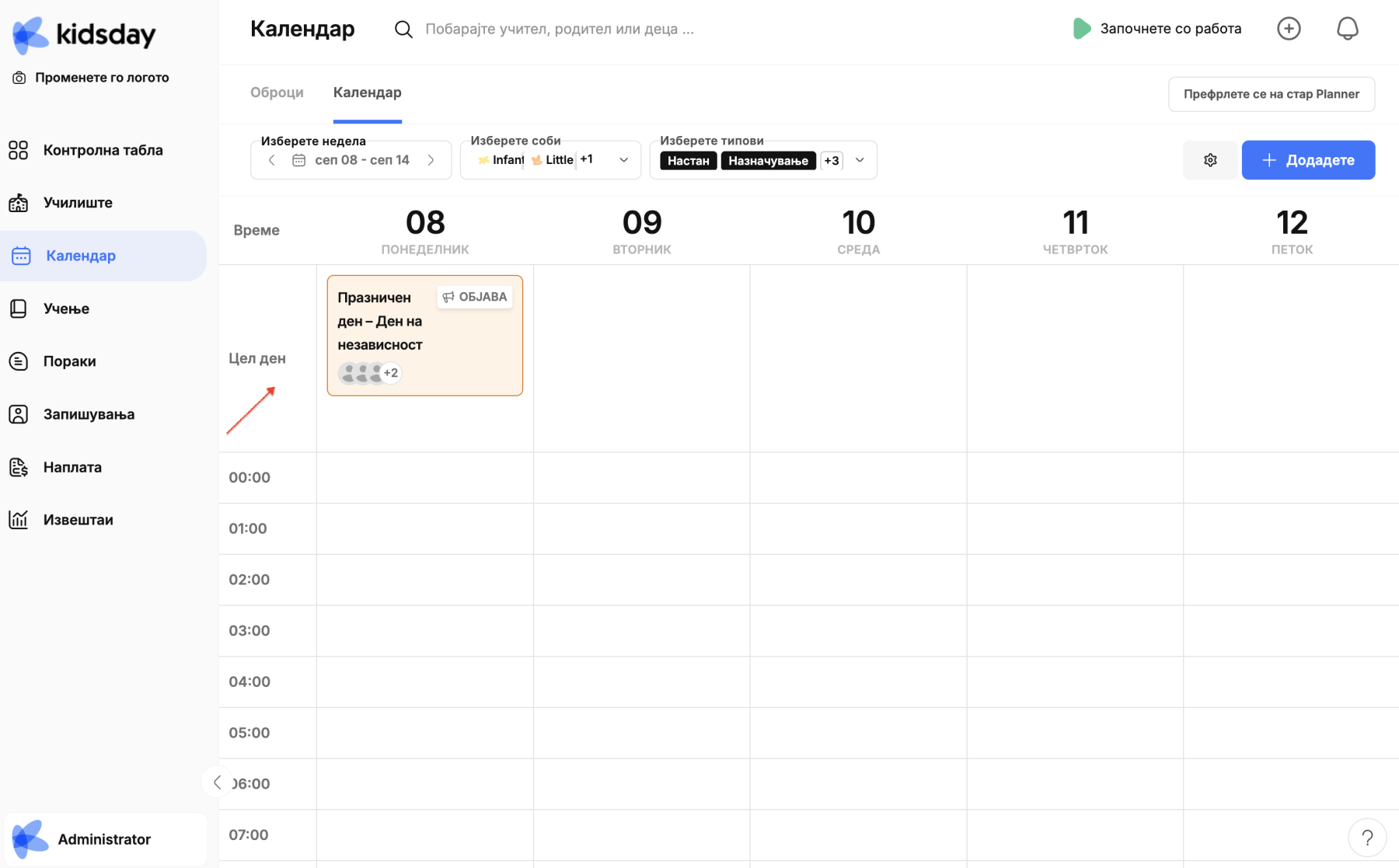This screenshot has width=1399, height=868.
Task: Expand the Изберете типови types dropdown
Action: coord(860,160)
